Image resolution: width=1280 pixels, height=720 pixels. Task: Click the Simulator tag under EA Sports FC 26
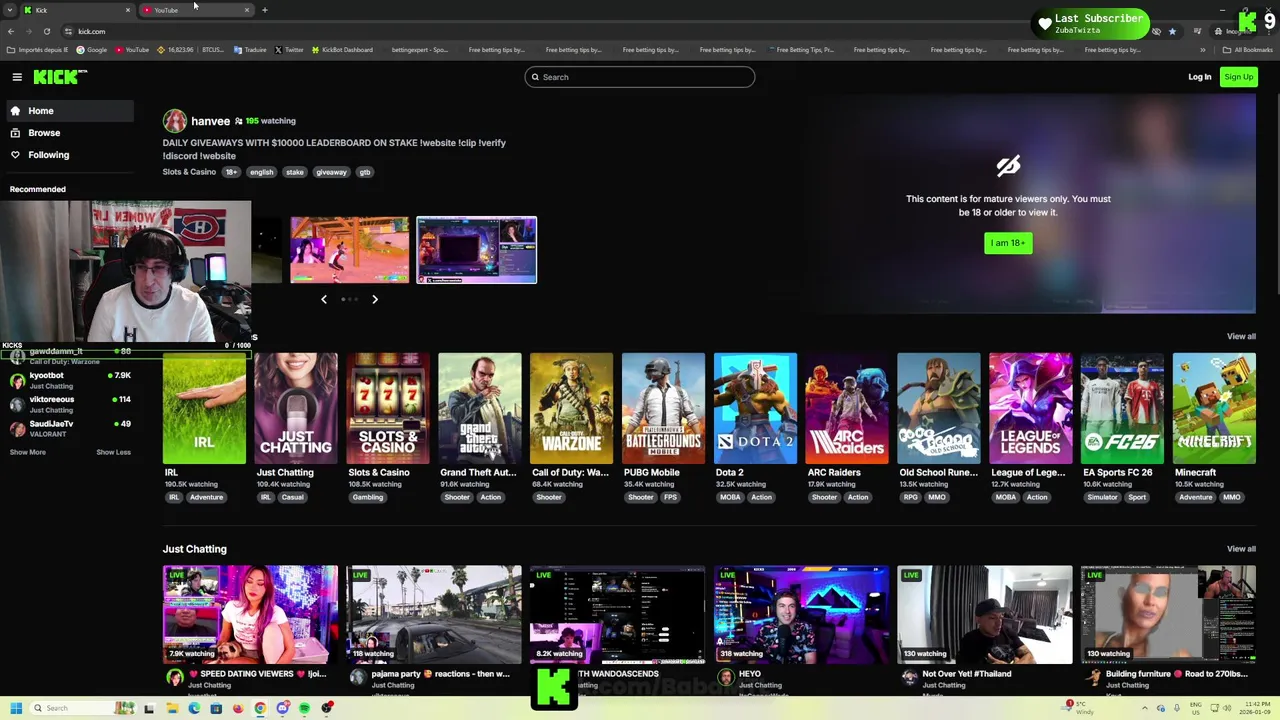[1102, 497]
